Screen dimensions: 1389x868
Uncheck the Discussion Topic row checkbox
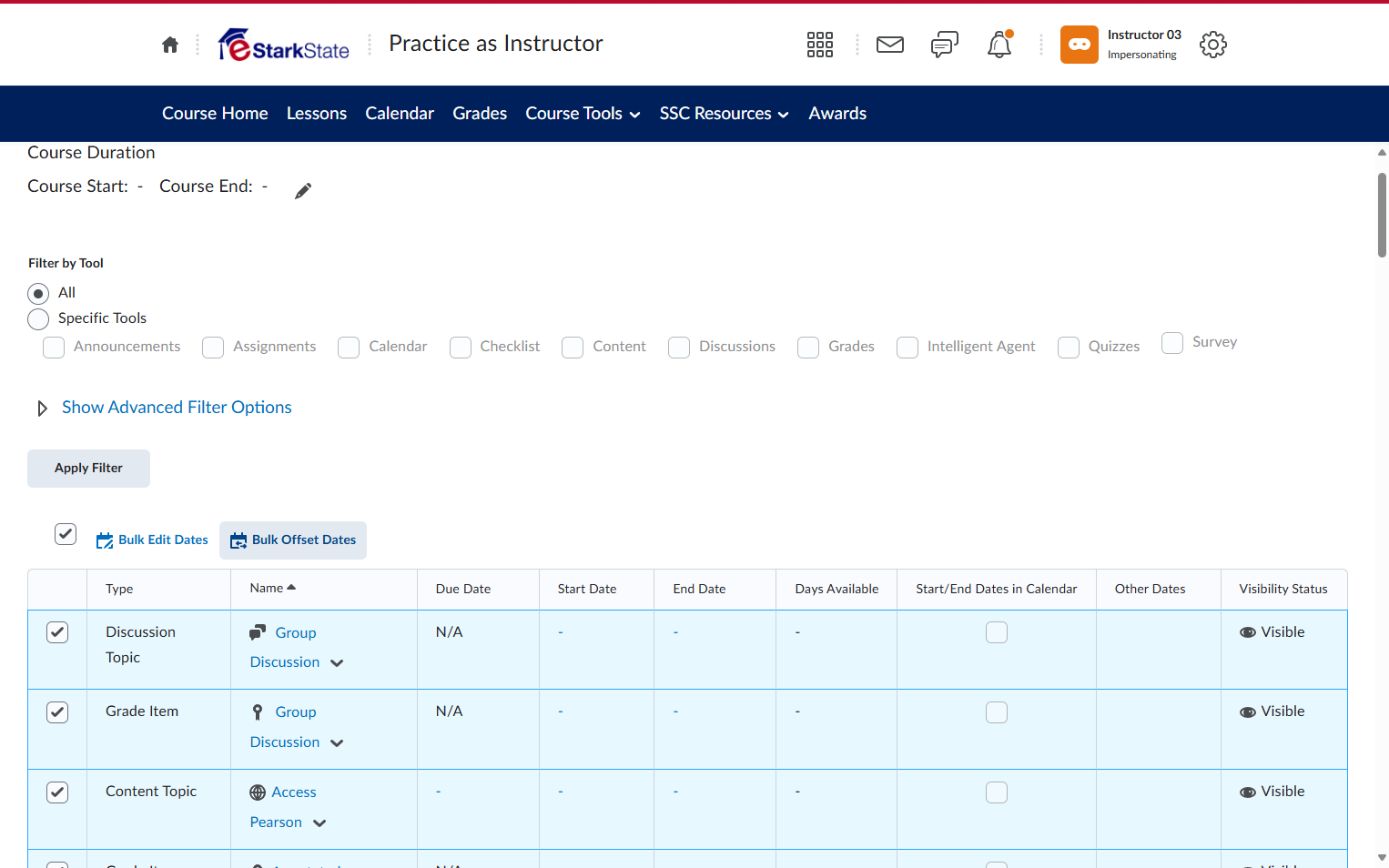coord(57,632)
